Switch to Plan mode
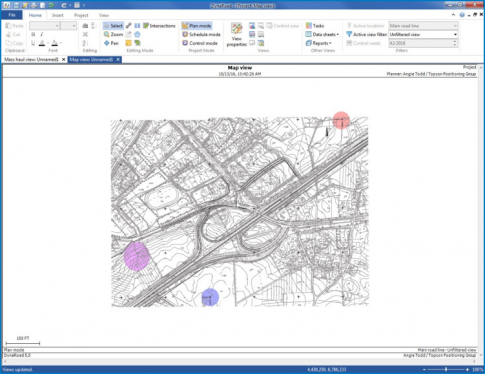Viewport: 485px width, 374px height. click(x=197, y=26)
